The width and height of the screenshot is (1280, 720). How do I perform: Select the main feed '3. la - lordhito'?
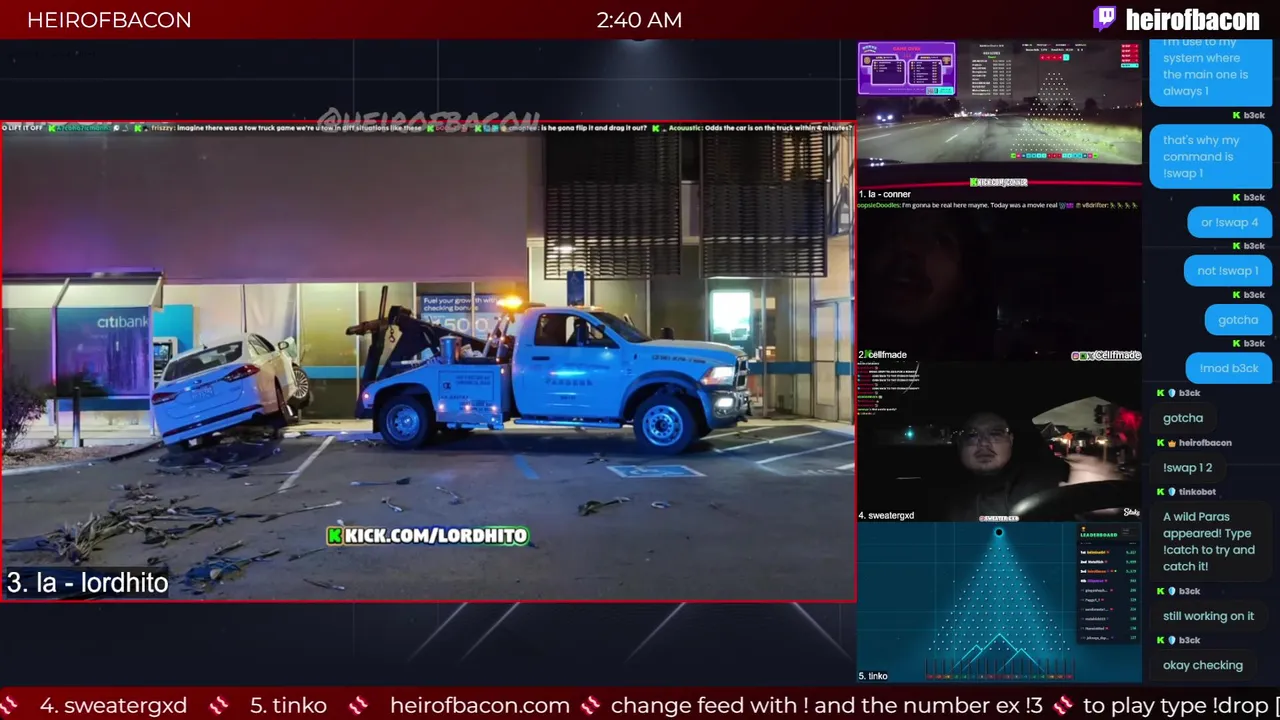pyautogui.click(x=427, y=361)
